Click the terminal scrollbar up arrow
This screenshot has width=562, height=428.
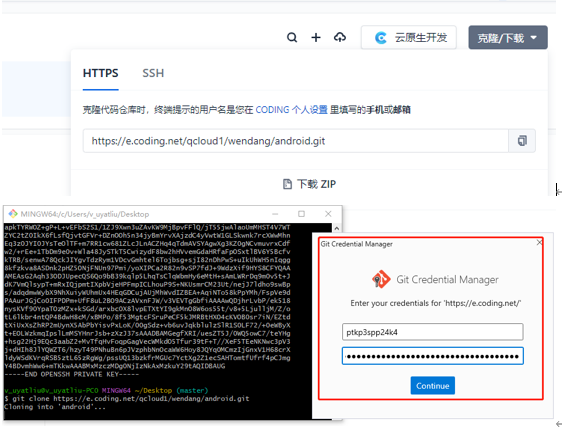(x=337, y=228)
